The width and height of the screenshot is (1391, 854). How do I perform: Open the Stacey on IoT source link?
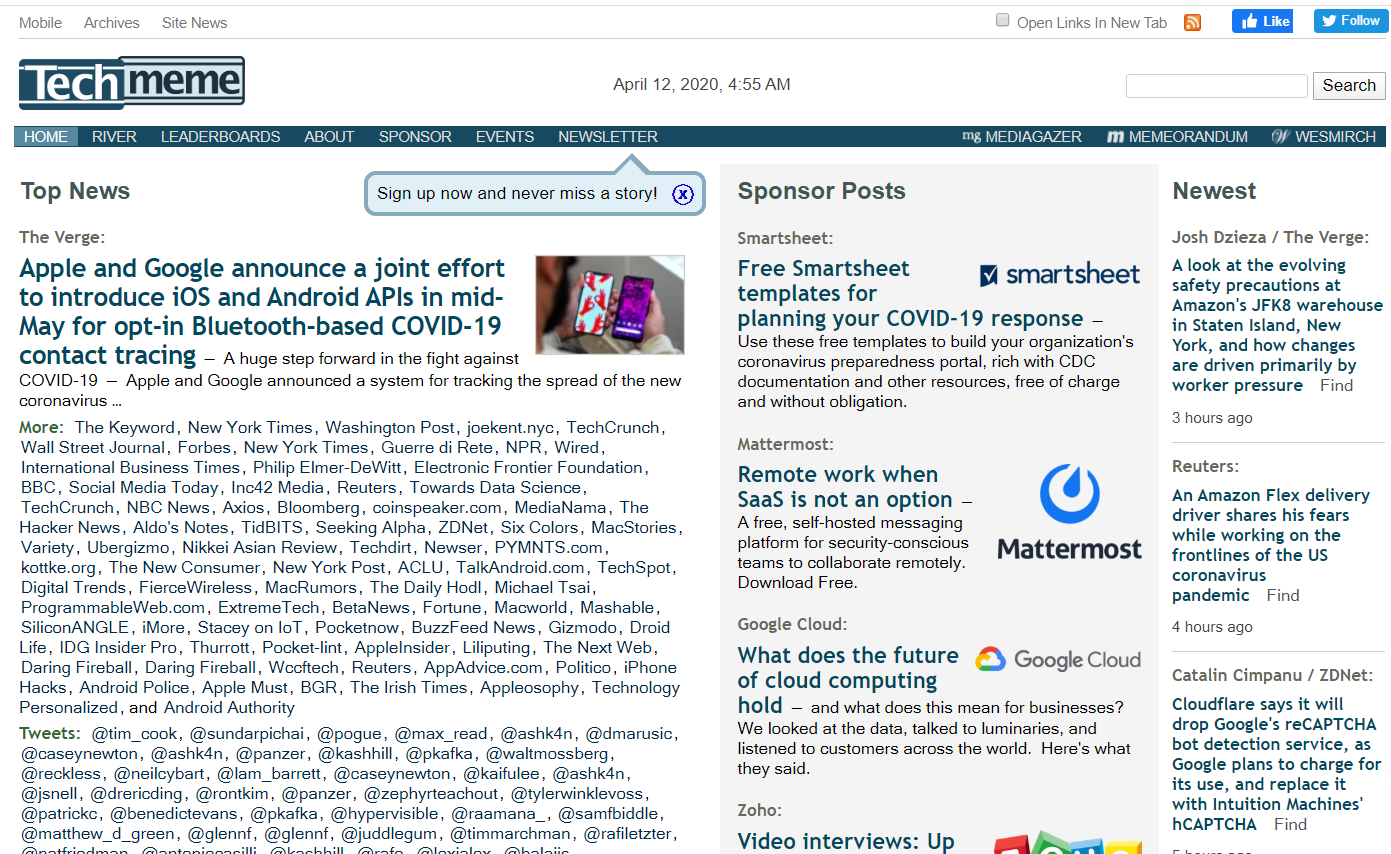[250, 627]
